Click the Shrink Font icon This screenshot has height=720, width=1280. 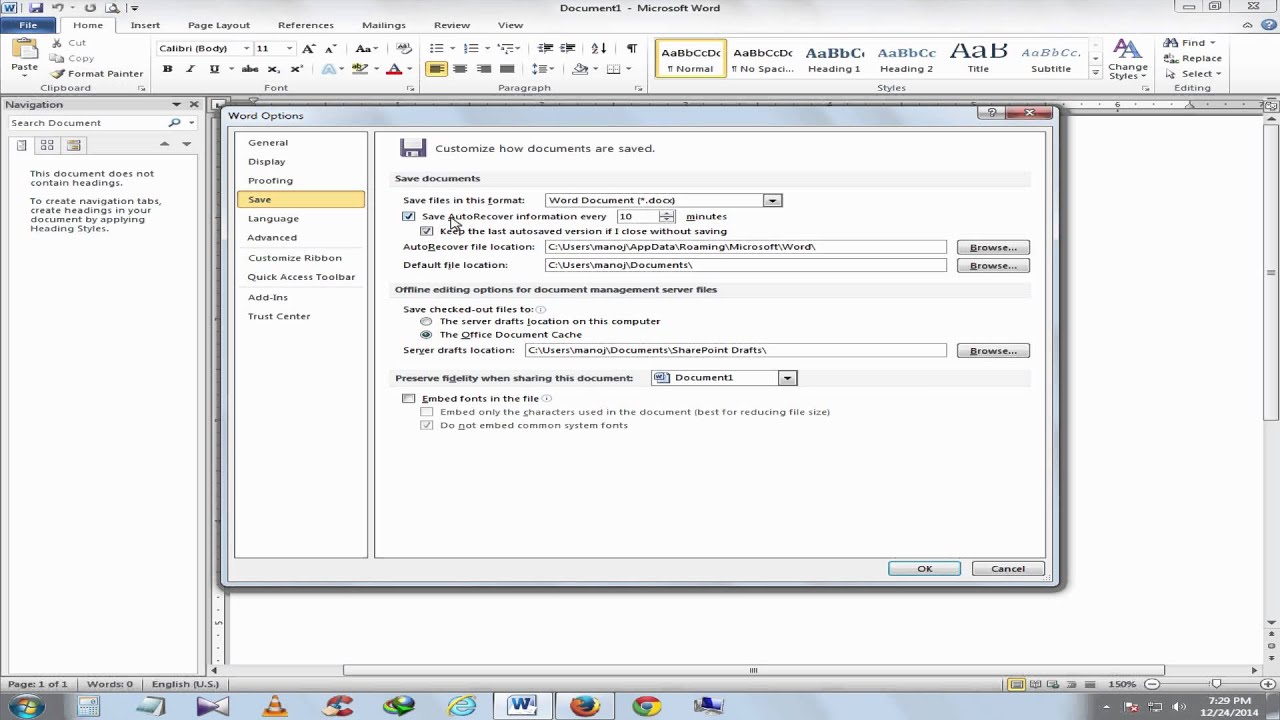click(331, 48)
